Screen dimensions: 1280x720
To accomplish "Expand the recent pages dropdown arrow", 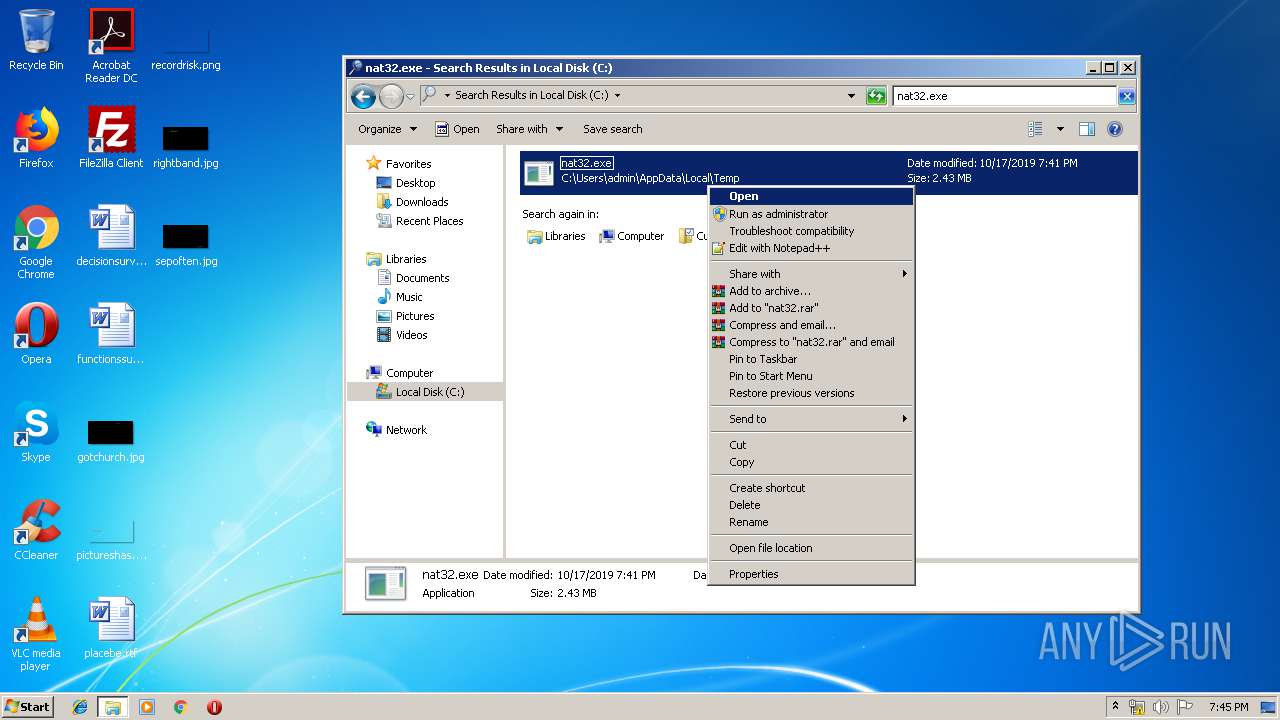I will [x=410, y=96].
